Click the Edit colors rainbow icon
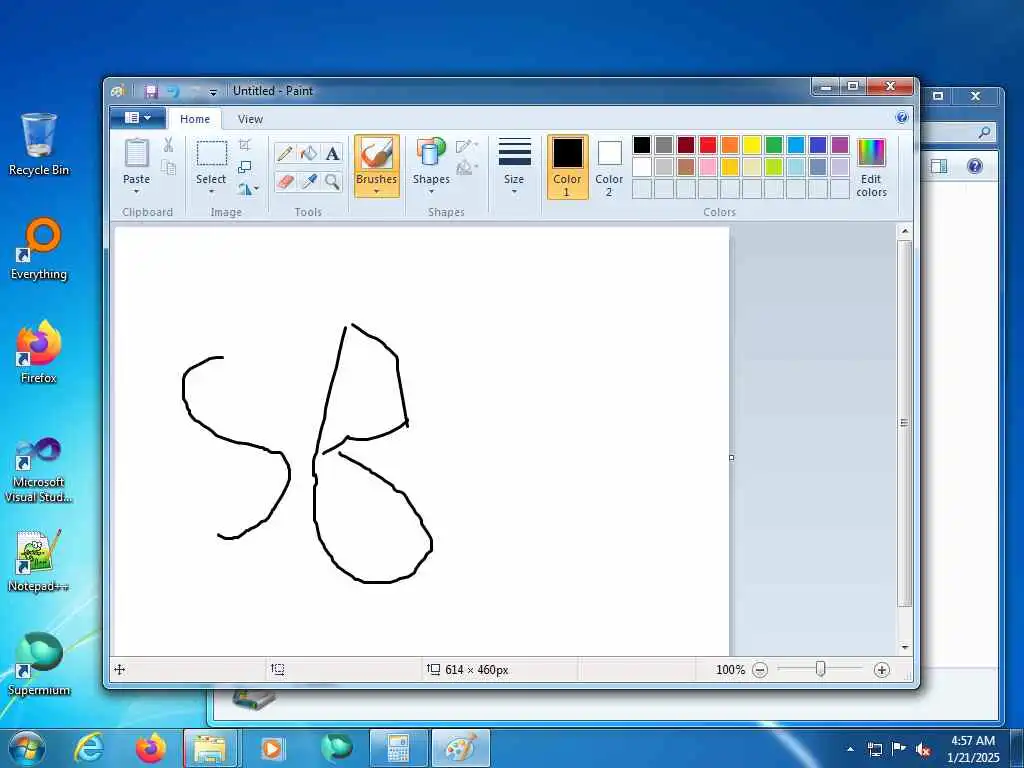Viewport: 1024px width, 768px height. point(871,153)
